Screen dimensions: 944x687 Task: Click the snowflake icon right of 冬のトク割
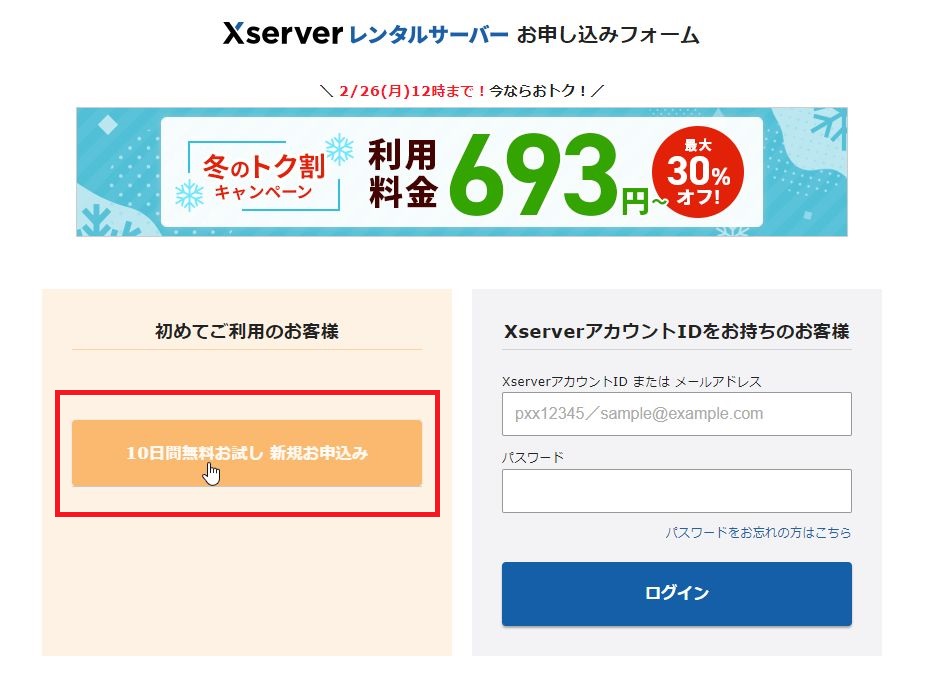click(340, 149)
